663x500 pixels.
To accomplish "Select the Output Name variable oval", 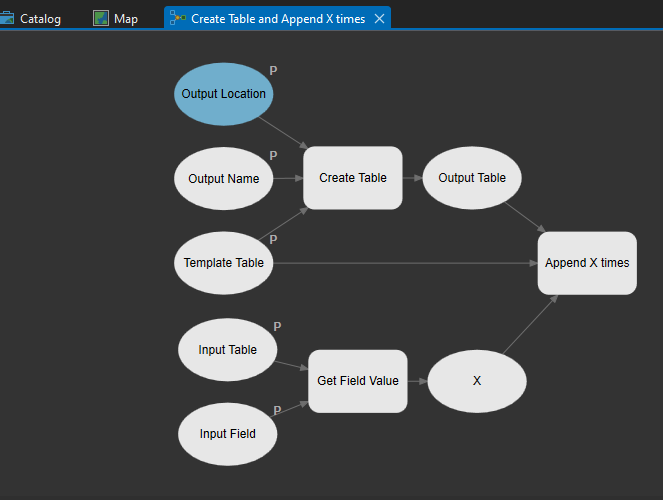I will (224, 179).
